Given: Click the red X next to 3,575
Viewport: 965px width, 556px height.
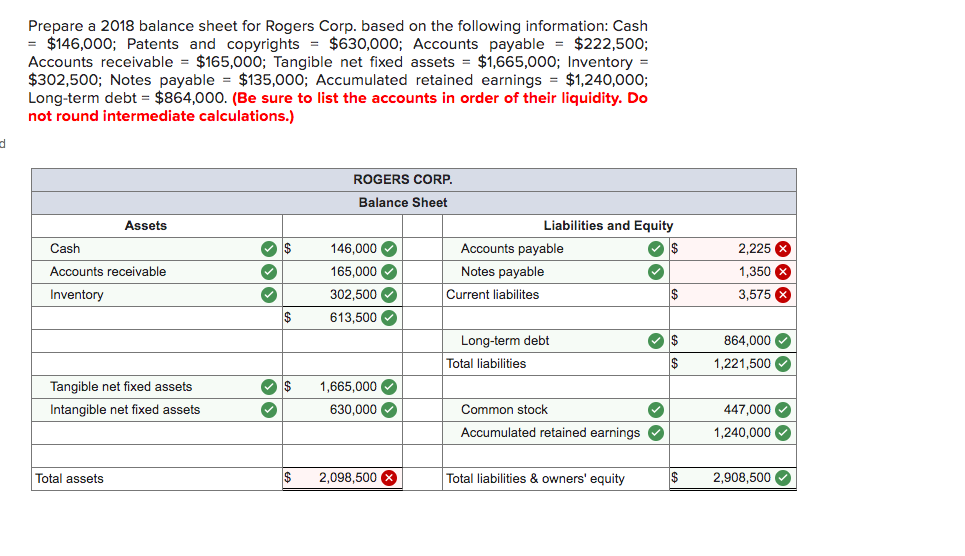Looking at the screenshot, I should tap(783, 295).
